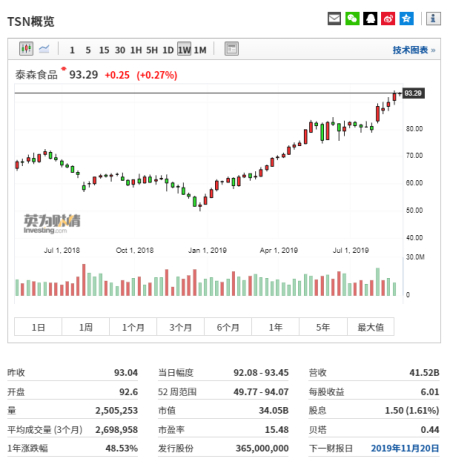Select the 5年 range tab
This screenshot has width=450, height=473.
click(x=323, y=327)
